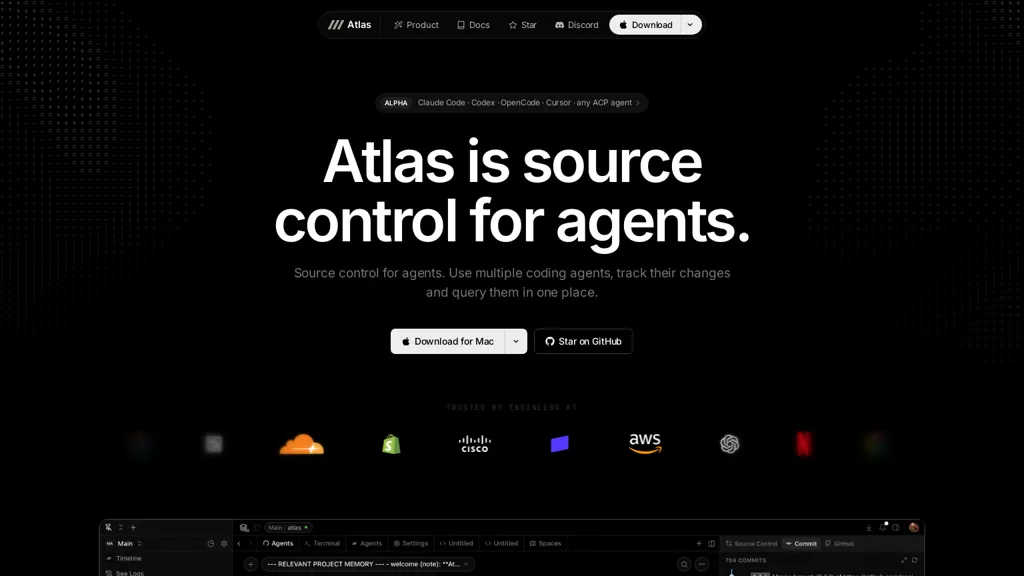Click the Main / atlas branch pill

[x=288, y=528]
